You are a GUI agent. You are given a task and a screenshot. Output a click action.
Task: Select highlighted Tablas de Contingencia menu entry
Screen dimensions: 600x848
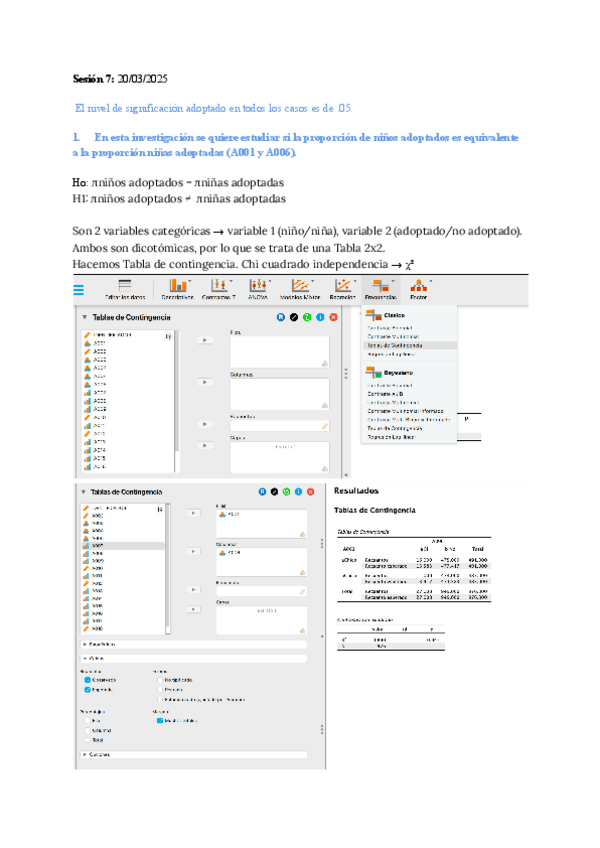pyautogui.click(x=409, y=345)
